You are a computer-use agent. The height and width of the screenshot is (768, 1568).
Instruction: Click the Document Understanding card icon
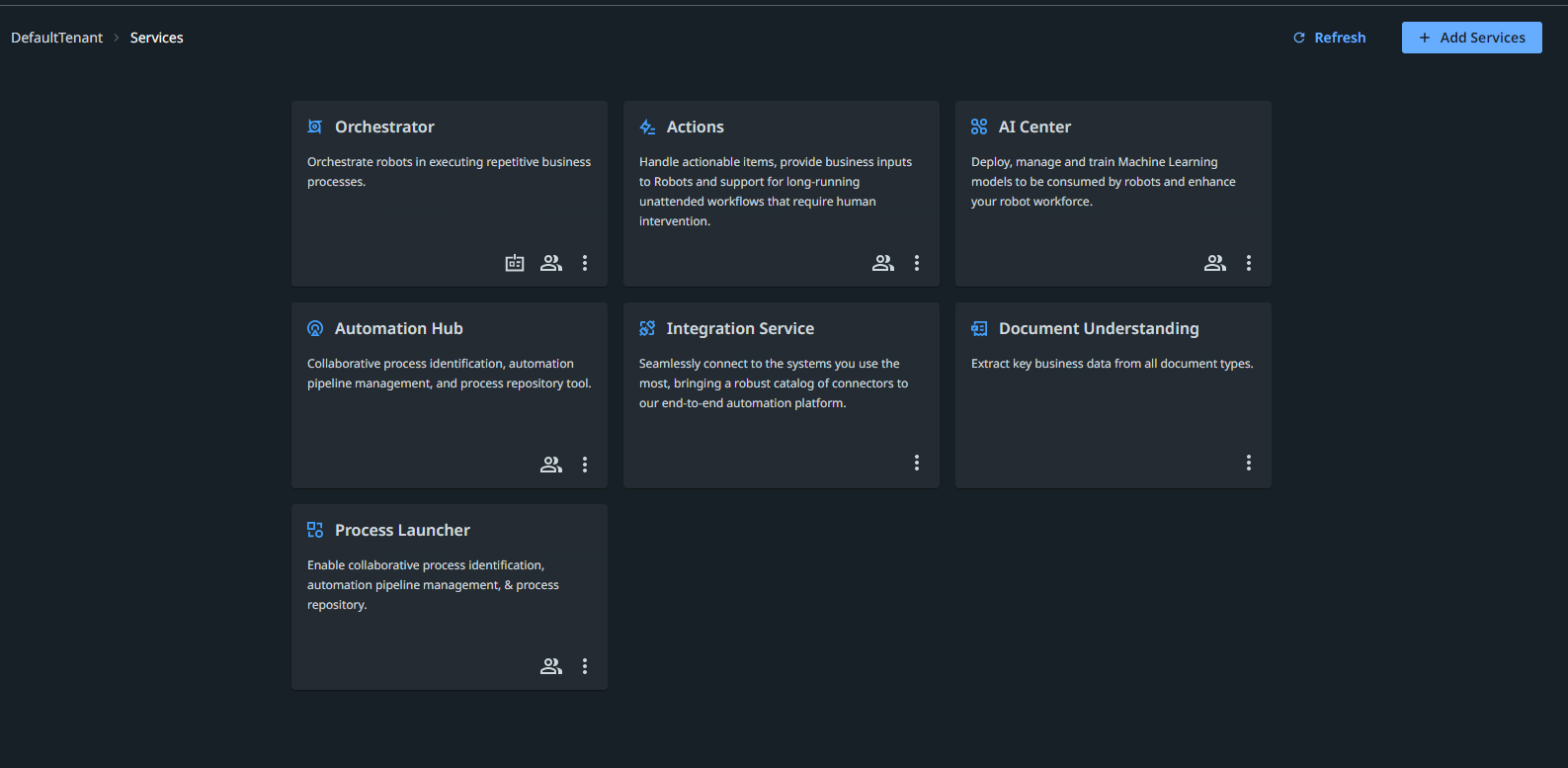(979, 328)
